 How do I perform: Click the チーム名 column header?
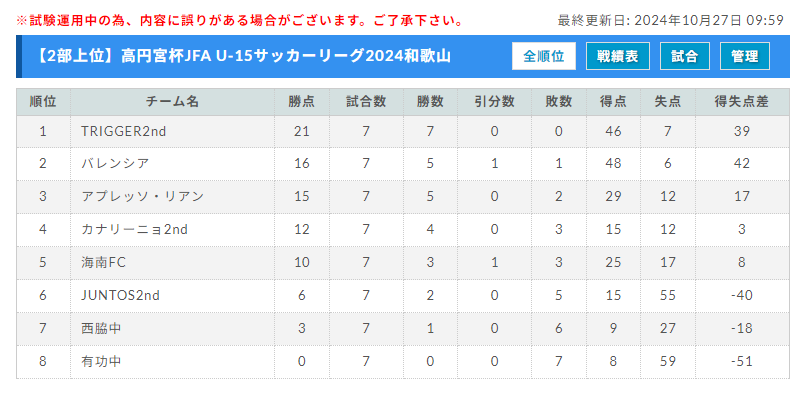tap(172, 102)
